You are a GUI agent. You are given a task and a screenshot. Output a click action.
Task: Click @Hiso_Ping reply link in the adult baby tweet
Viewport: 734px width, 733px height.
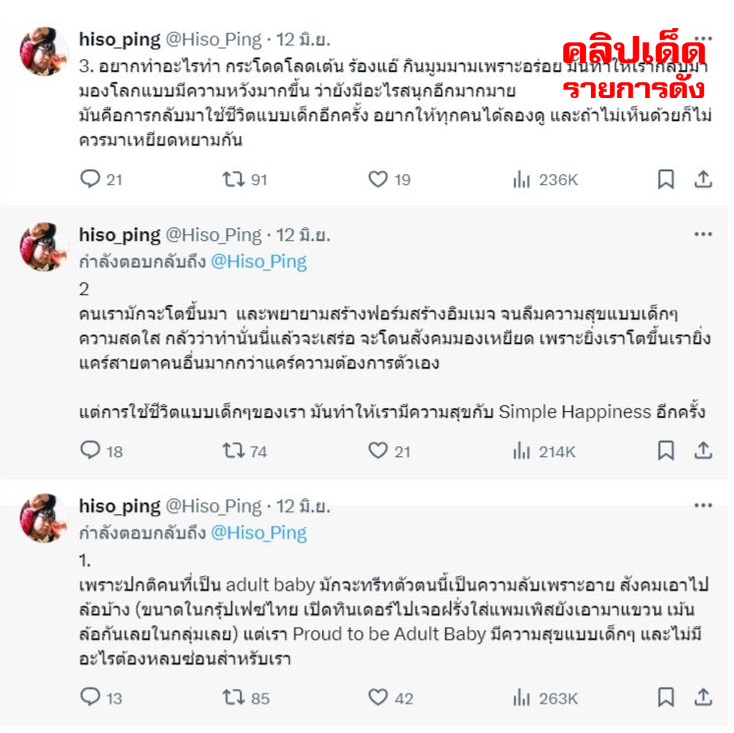coord(259,533)
